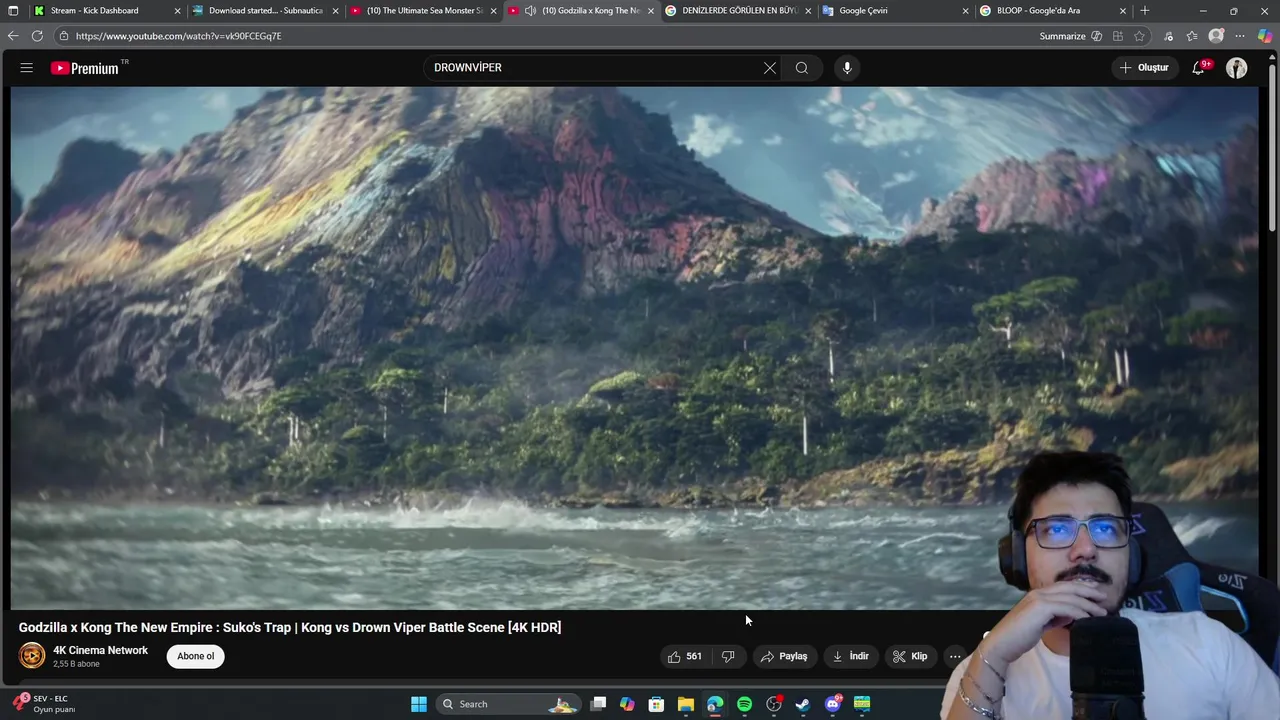Open more actions three-dot menu
1280x720 pixels.
(955, 656)
